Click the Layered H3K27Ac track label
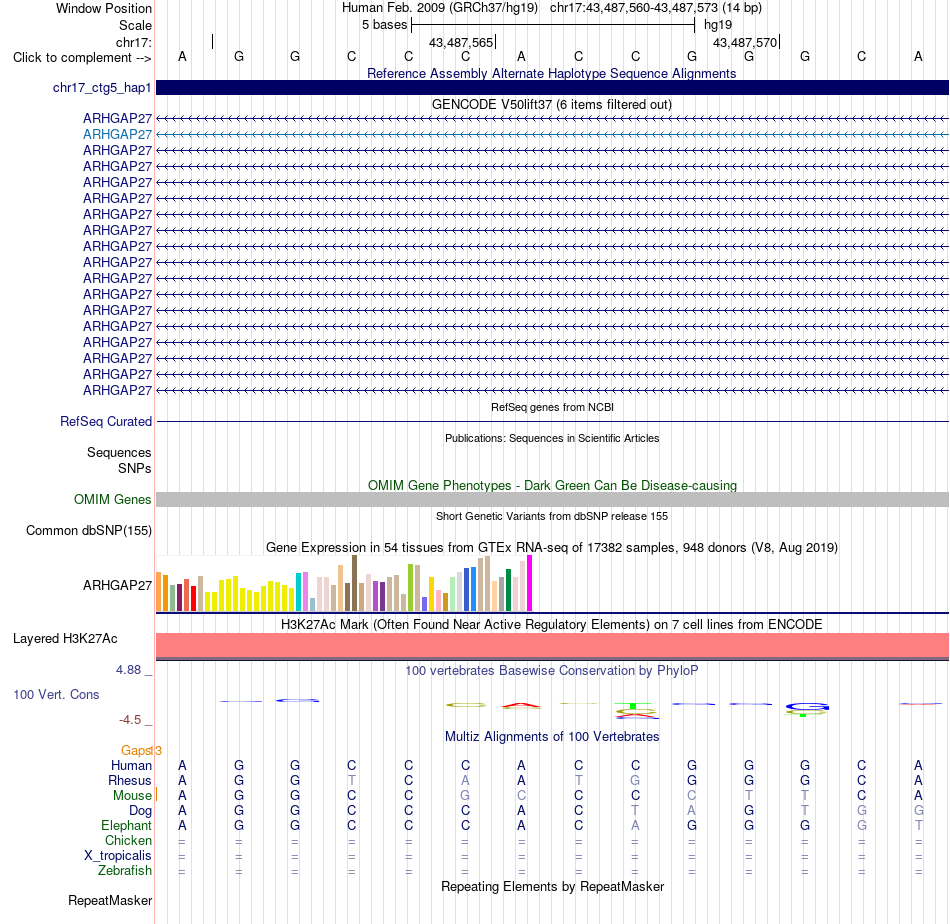 (x=65, y=639)
